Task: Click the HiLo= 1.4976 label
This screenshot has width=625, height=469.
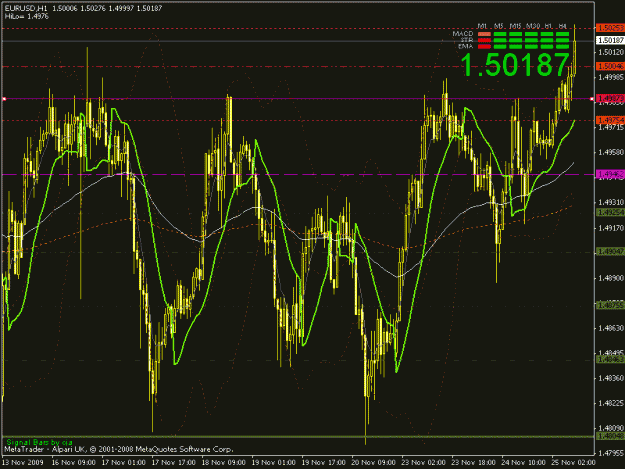Action: (26, 16)
